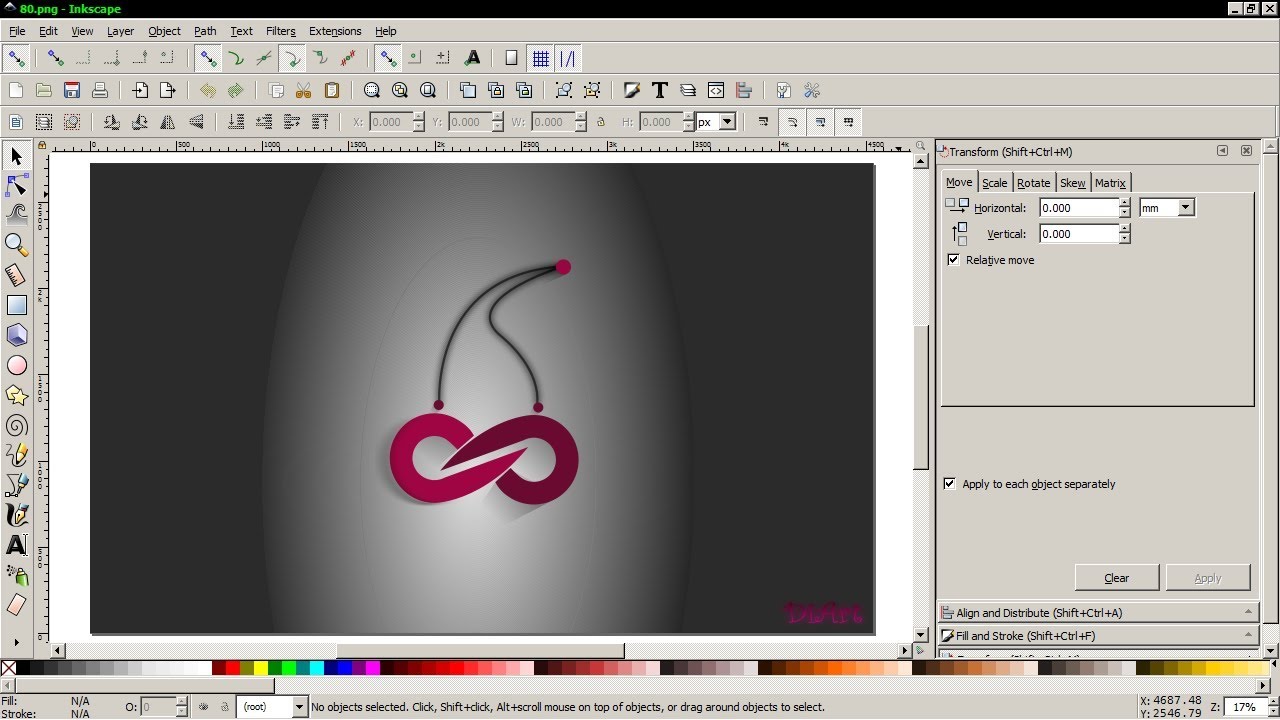
Task: Toggle master snapping enable button
Action: (16, 58)
